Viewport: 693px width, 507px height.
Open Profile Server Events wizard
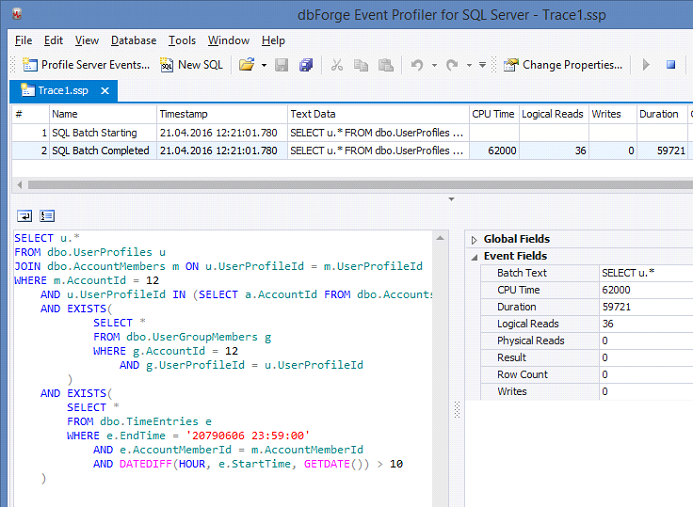[86, 65]
